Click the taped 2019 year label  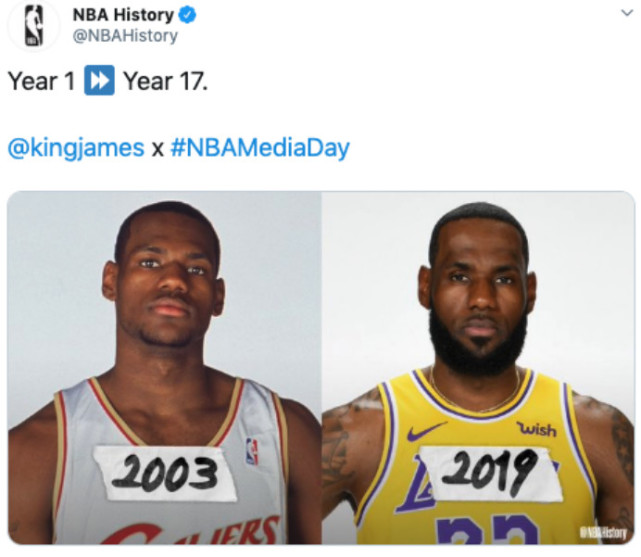tap(489, 473)
